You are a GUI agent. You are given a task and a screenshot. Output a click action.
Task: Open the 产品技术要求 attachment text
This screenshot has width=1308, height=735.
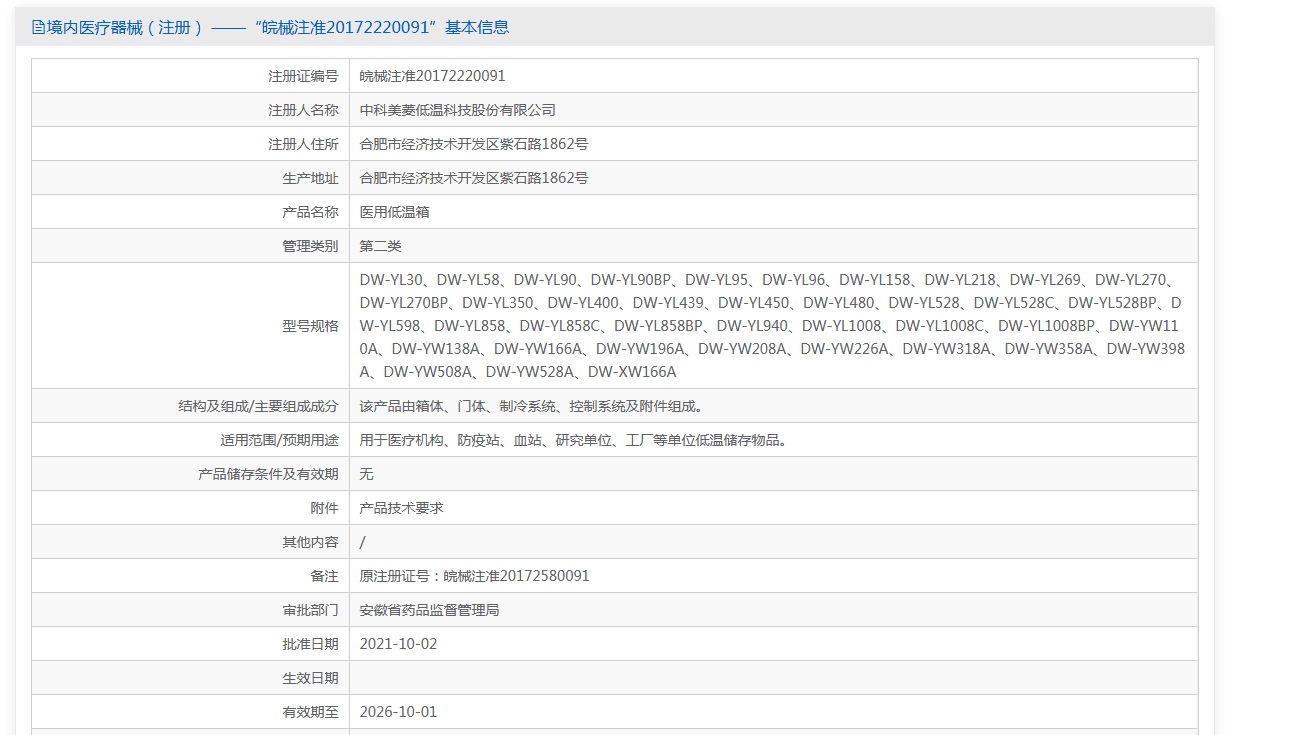point(402,508)
